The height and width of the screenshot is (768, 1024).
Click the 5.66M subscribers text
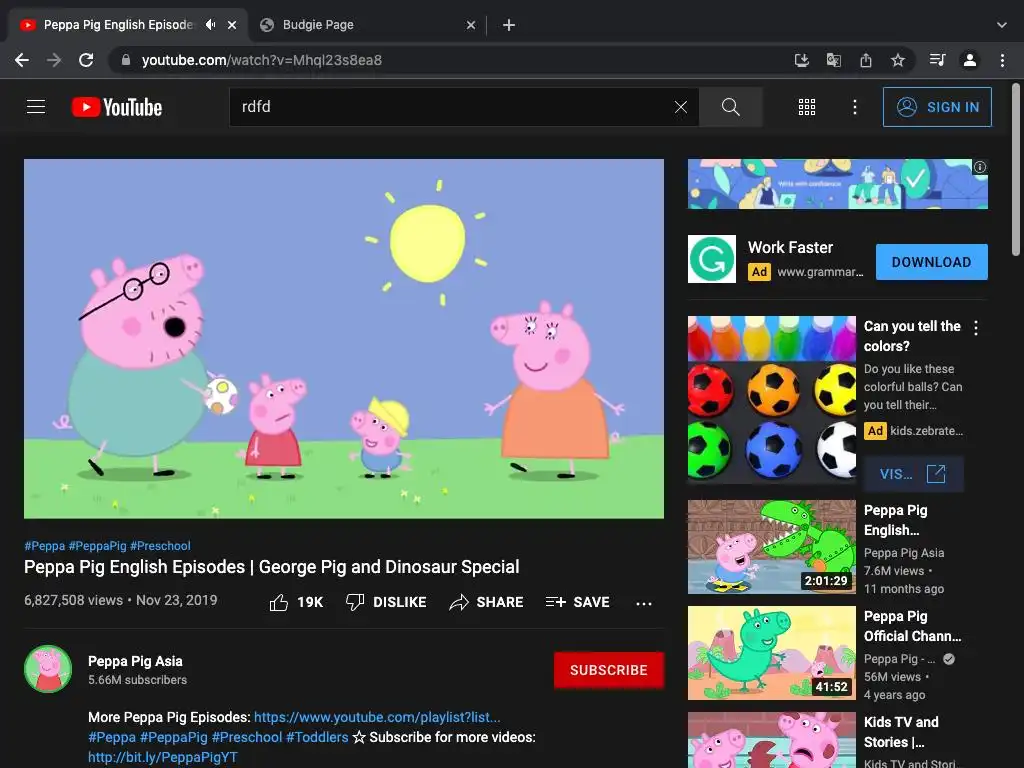click(x=137, y=680)
